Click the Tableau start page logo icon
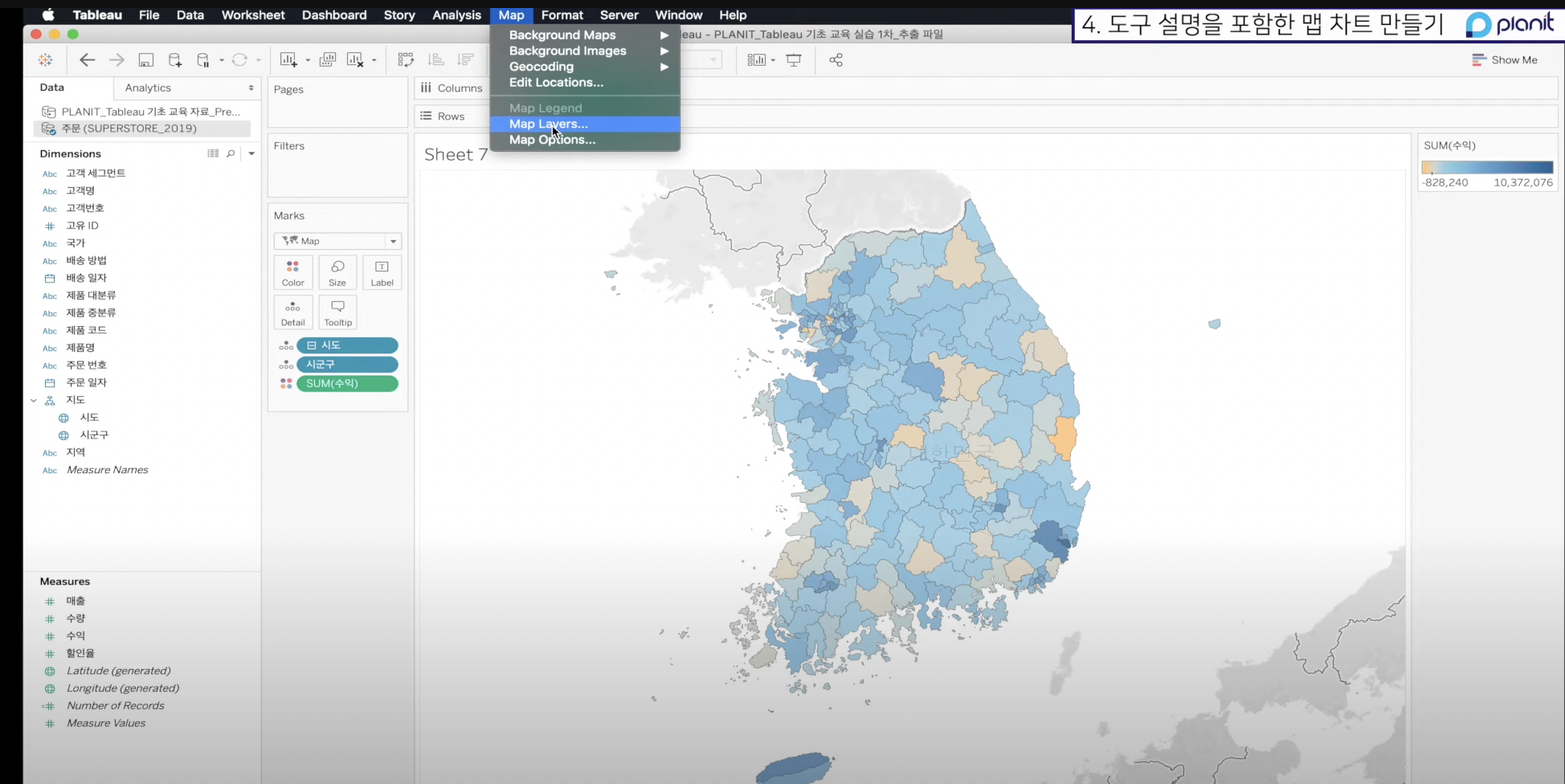Screen dimensions: 1565x784 (x=45, y=60)
